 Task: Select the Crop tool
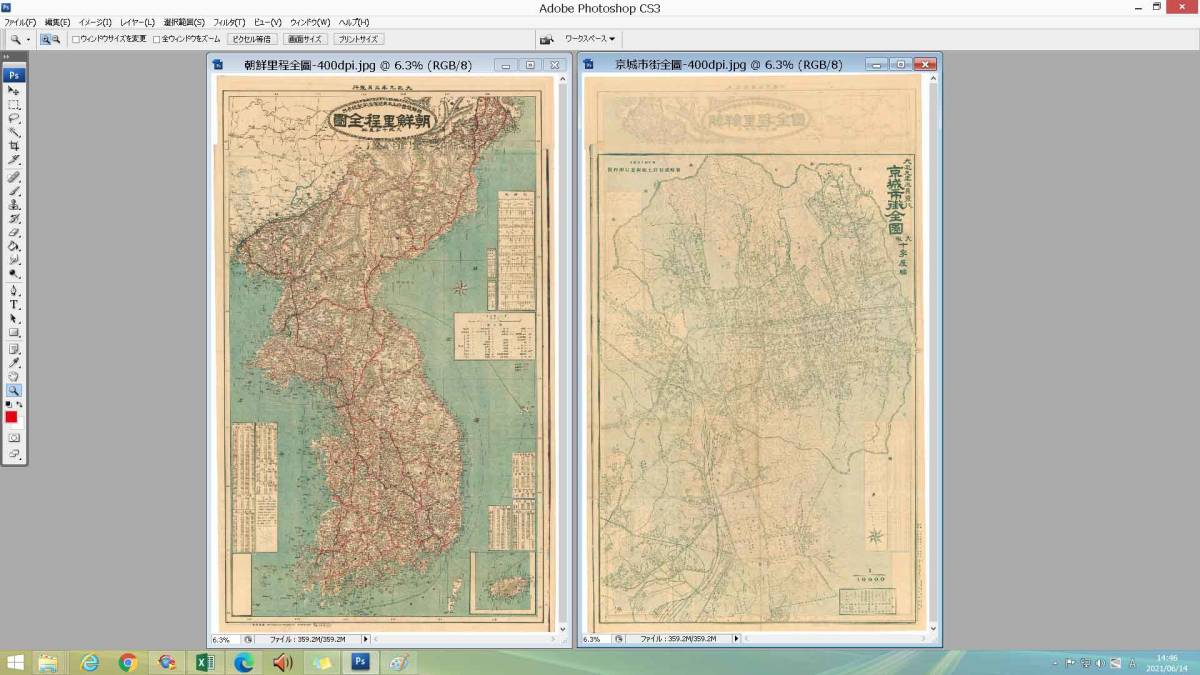pos(14,146)
